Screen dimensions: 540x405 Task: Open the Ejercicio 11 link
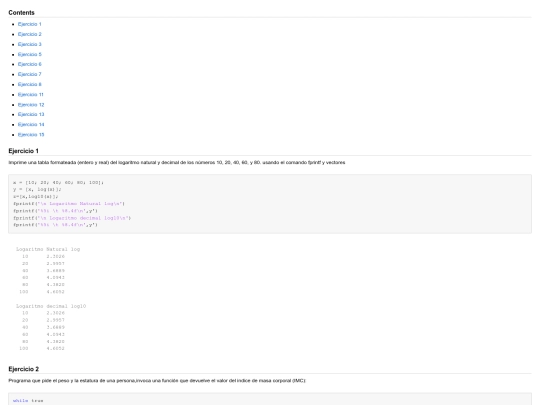31,94
